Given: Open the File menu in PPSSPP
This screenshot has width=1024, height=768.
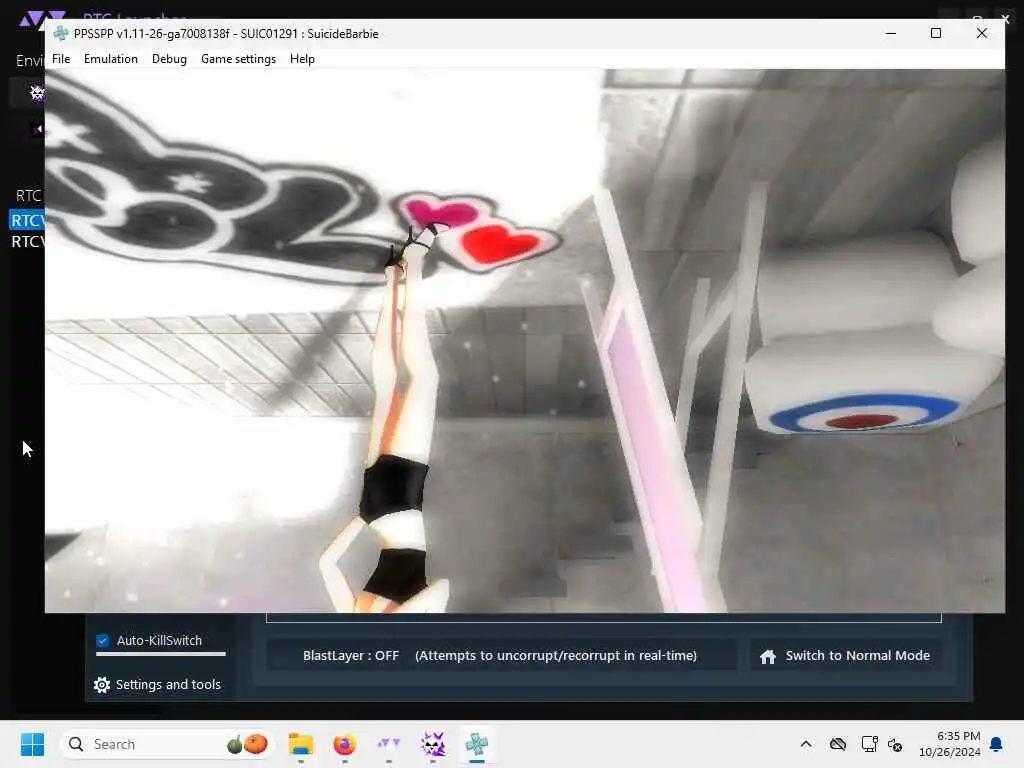Looking at the screenshot, I should (x=61, y=59).
